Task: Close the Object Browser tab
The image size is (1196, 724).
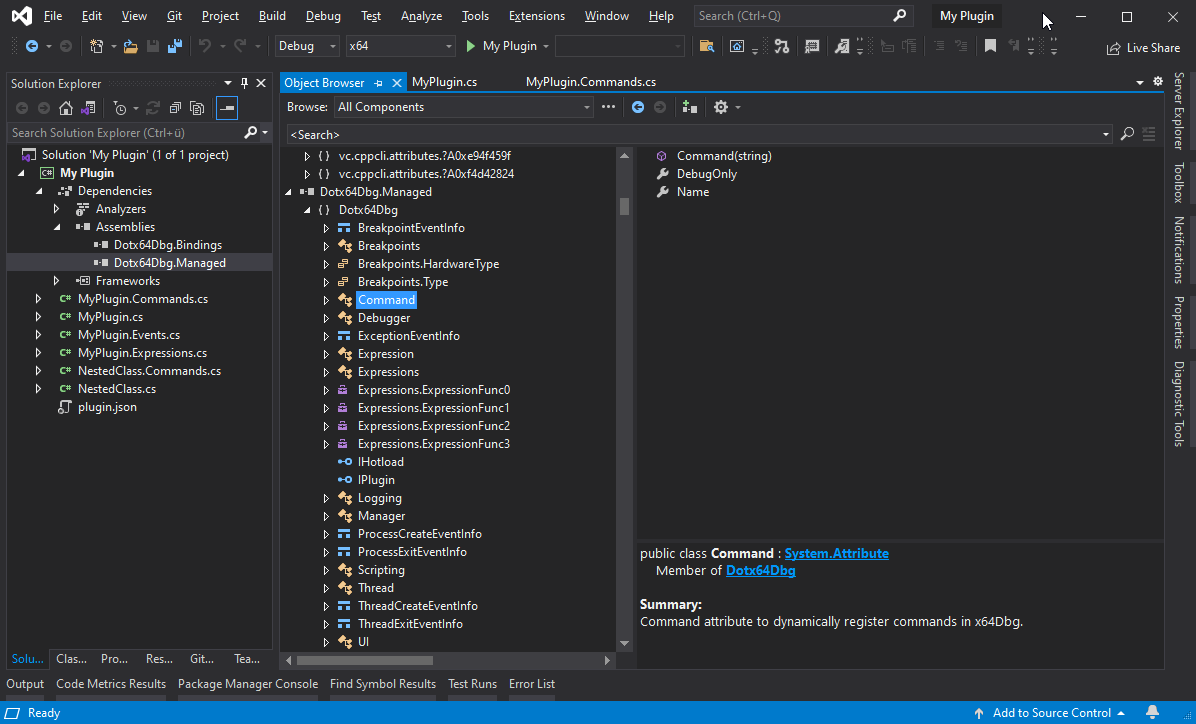Action: [x=396, y=83]
